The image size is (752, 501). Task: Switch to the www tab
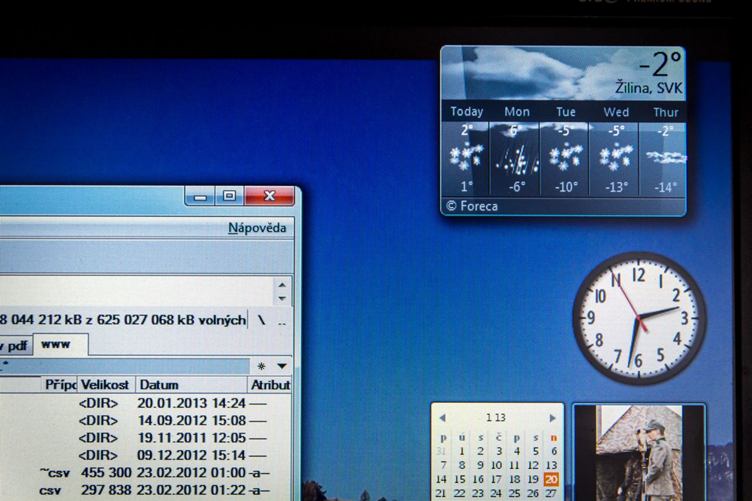point(60,345)
